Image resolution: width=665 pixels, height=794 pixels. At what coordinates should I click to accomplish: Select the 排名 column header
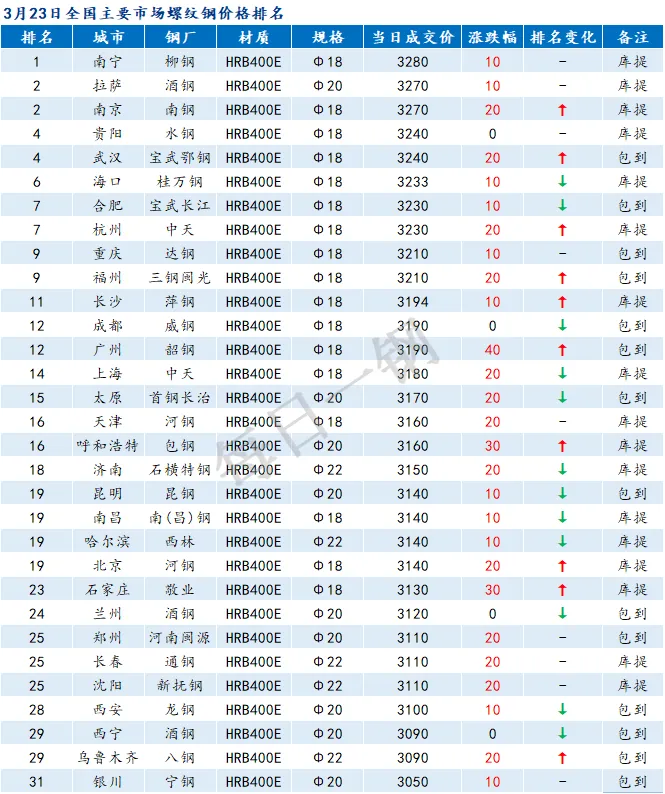36,37
